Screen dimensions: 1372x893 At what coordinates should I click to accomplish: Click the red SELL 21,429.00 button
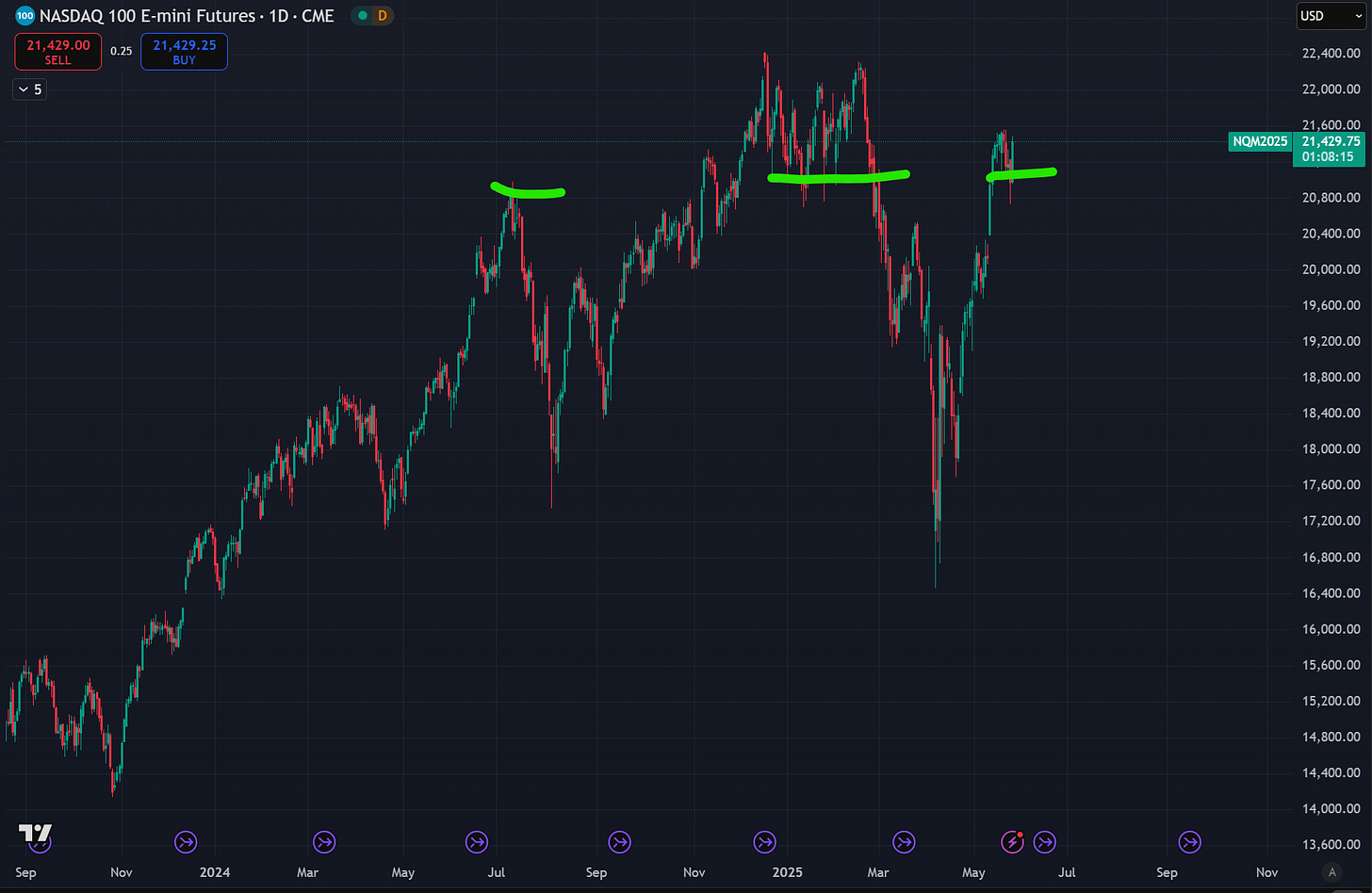point(58,52)
